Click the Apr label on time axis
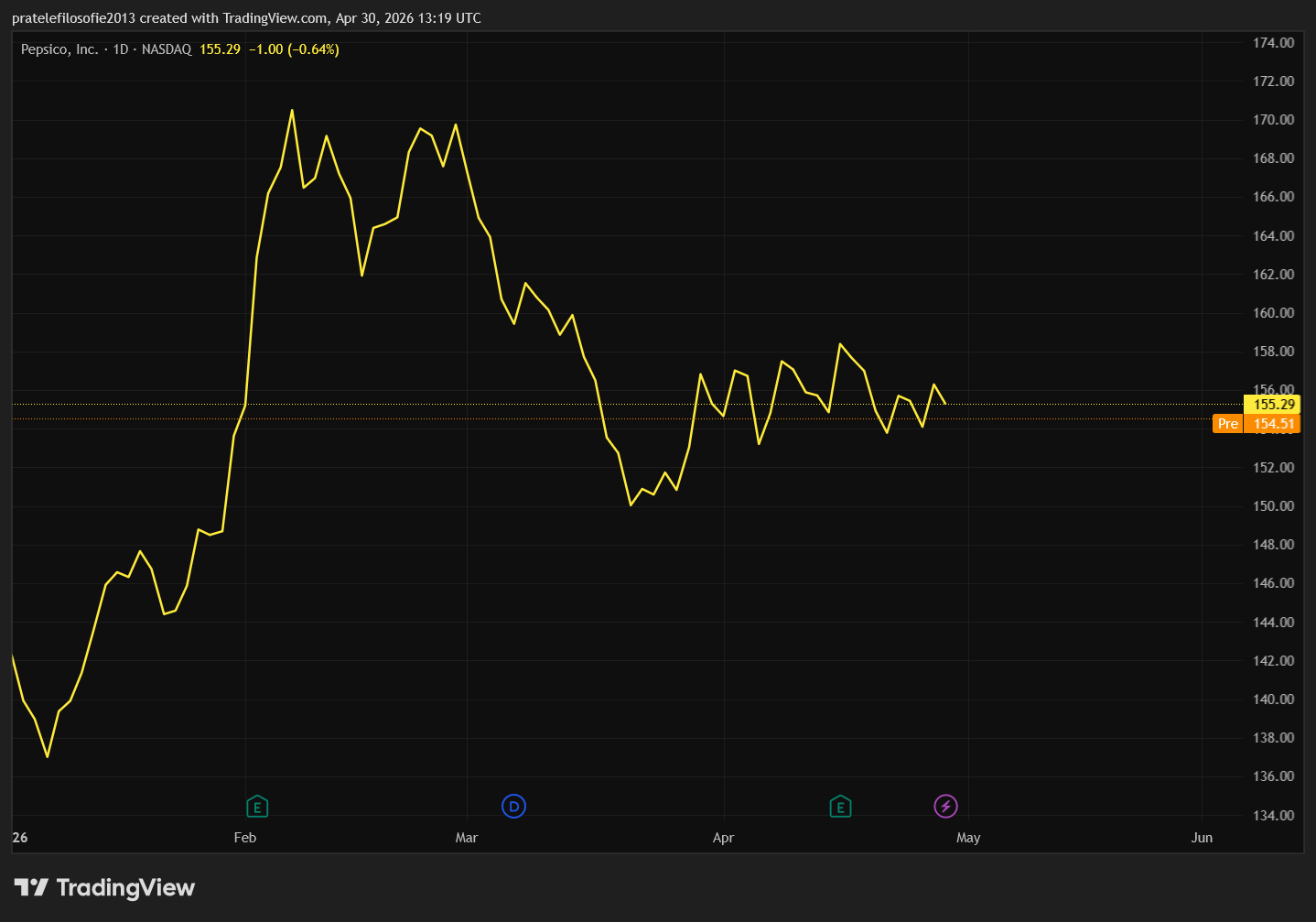The image size is (1316, 922). click(x=723, y=837)
